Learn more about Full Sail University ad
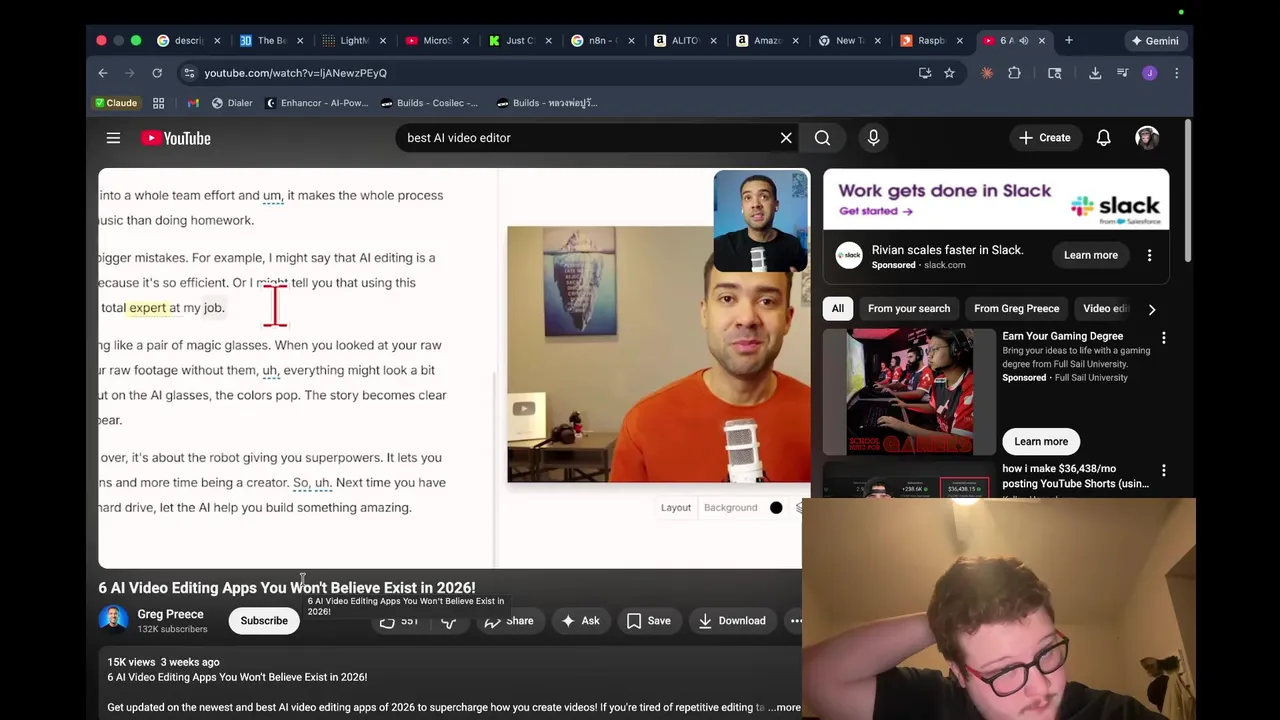The width and height of the screenshot is (1280, 720). 1041,441
